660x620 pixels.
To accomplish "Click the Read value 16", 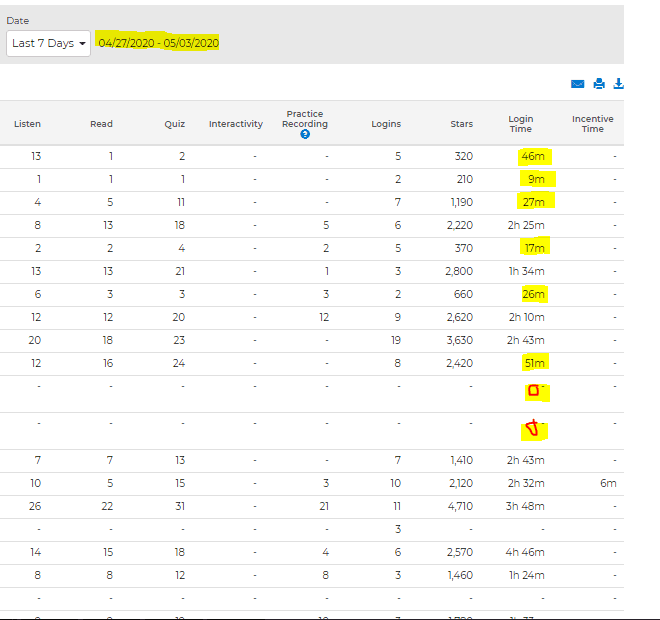I will click(x=108, y=363).
